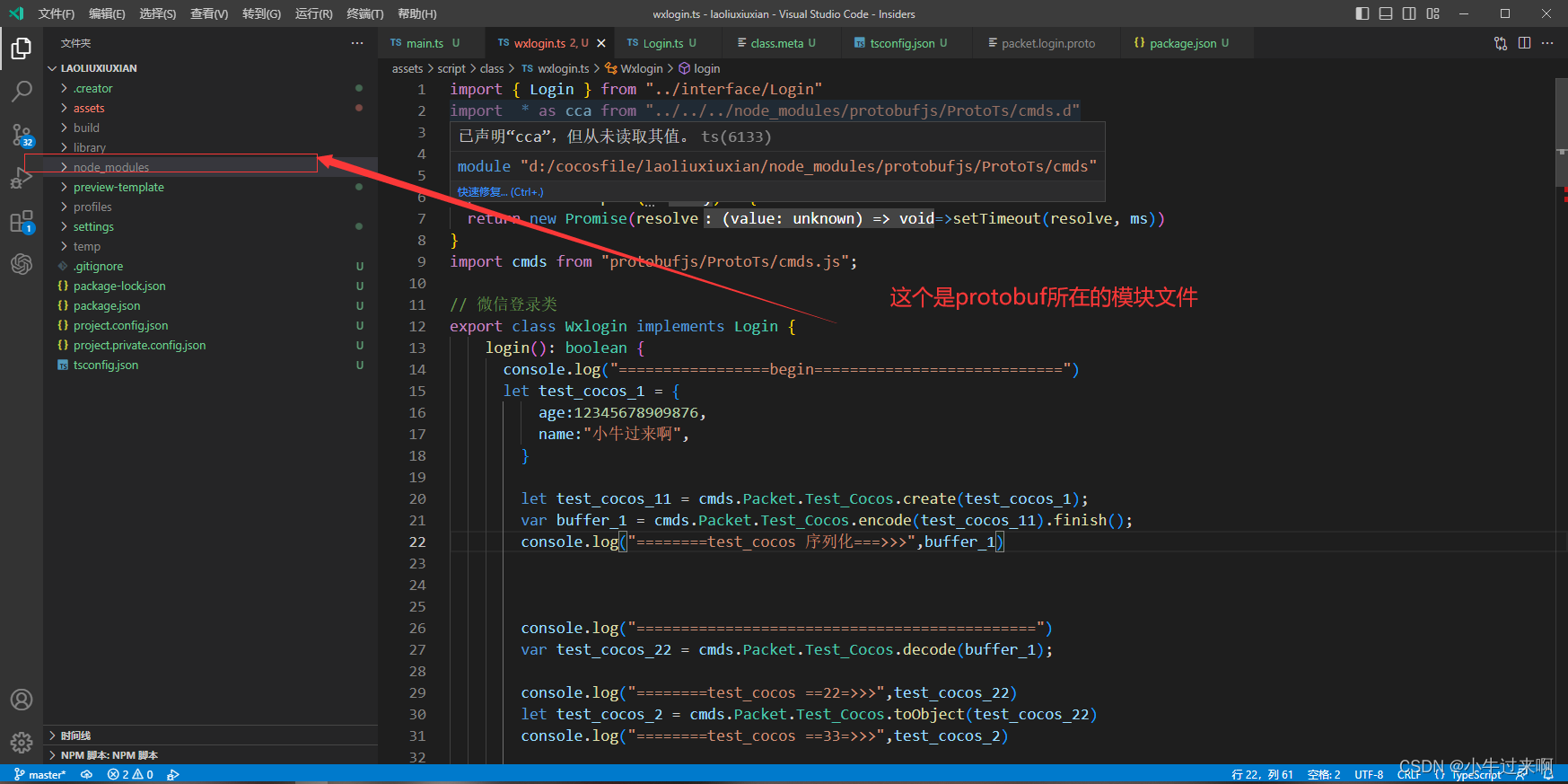Image resolution: width=1568 pixels, height=784 pixels.
Task: Open project.private.config.json in explorer
Action: pyautogui.click(x=210, y=345)
